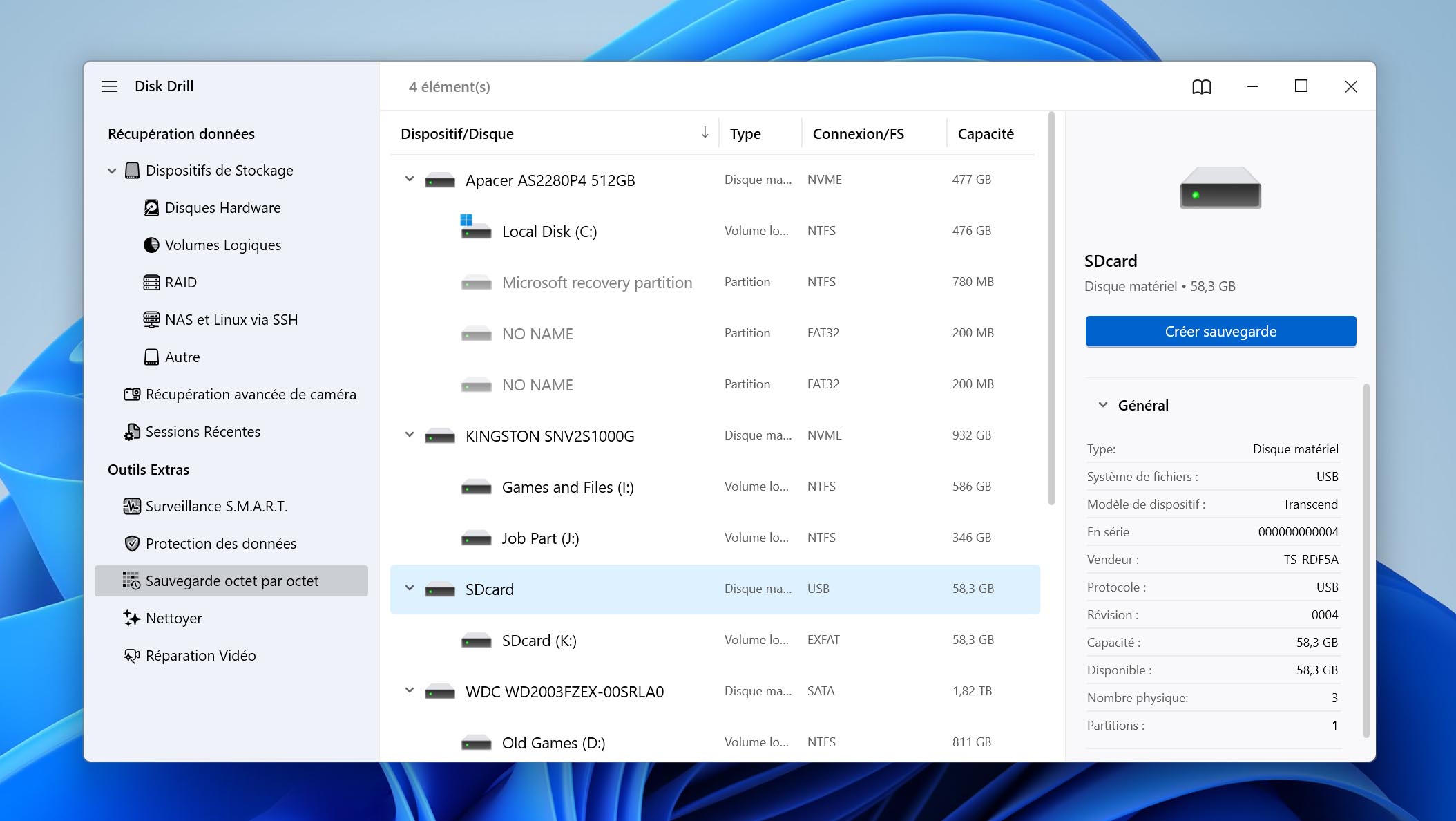Select Récupération avancée de caméra

(x=231, y=395)
